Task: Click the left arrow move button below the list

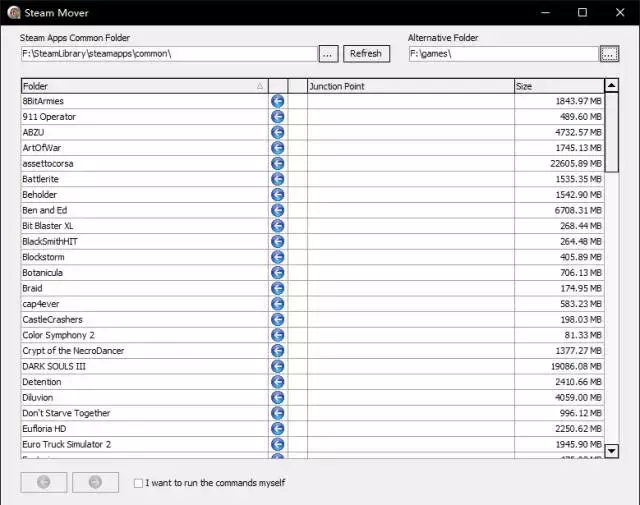Action: coord(44,482)
